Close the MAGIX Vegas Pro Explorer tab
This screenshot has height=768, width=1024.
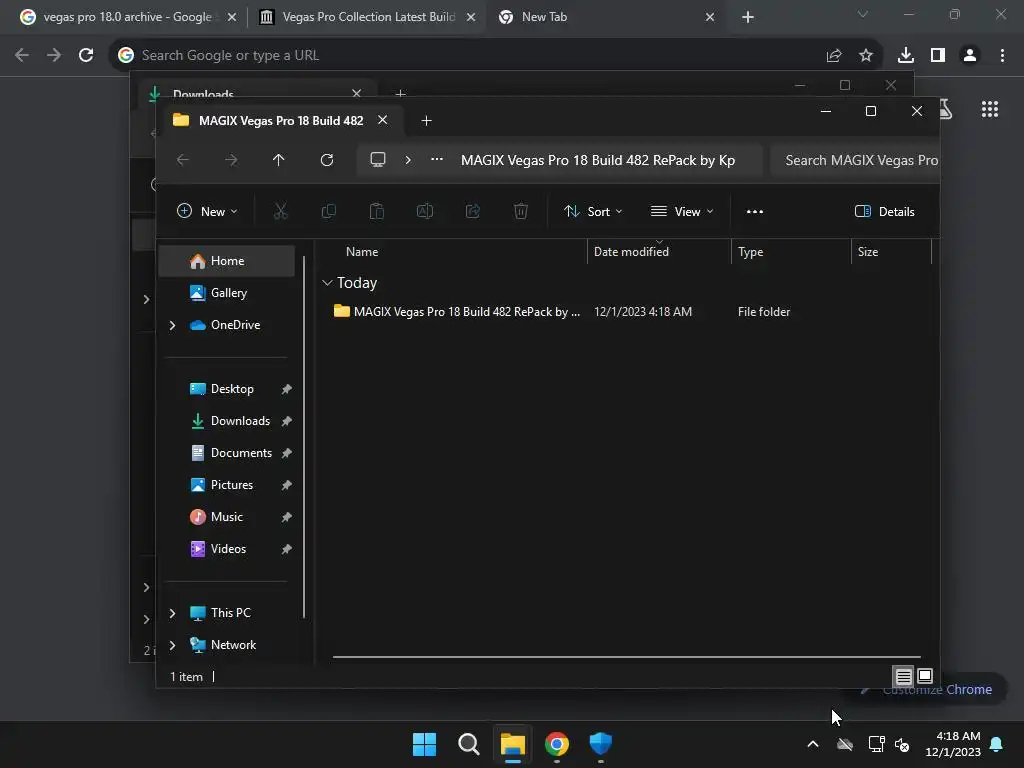point(383,120)
